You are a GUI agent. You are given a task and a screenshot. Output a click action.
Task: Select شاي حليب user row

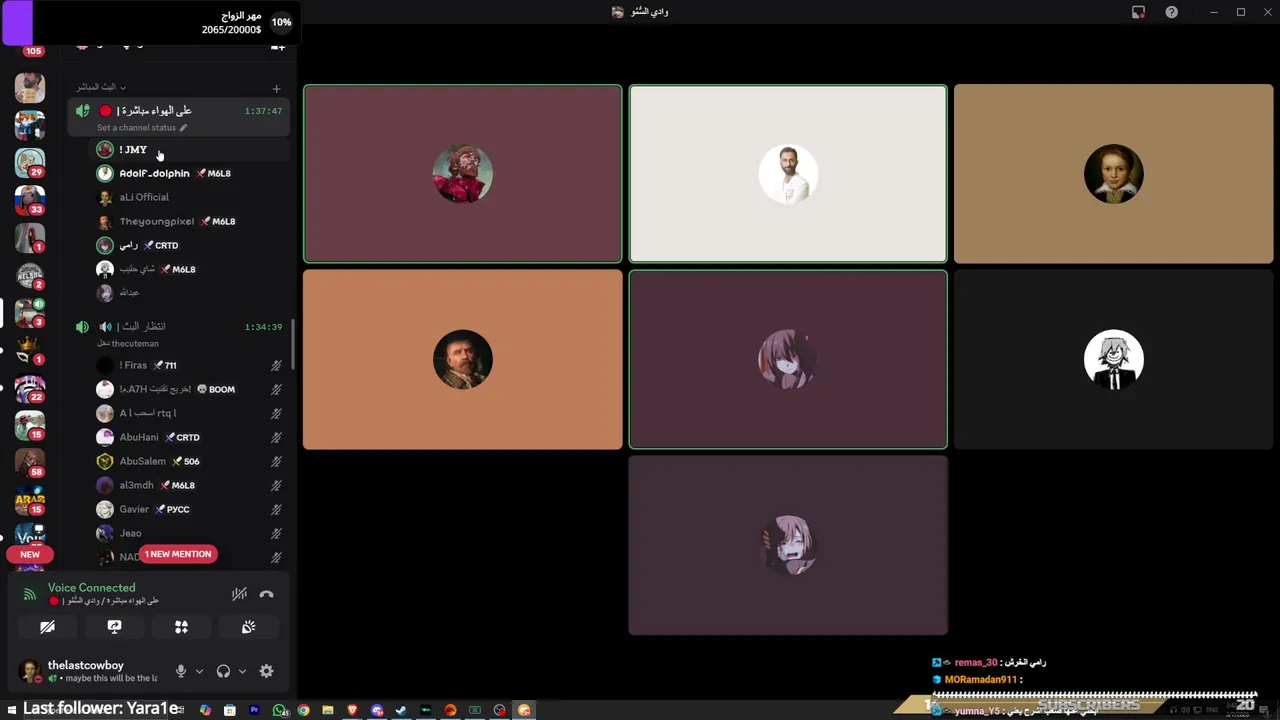coord(190,269)
